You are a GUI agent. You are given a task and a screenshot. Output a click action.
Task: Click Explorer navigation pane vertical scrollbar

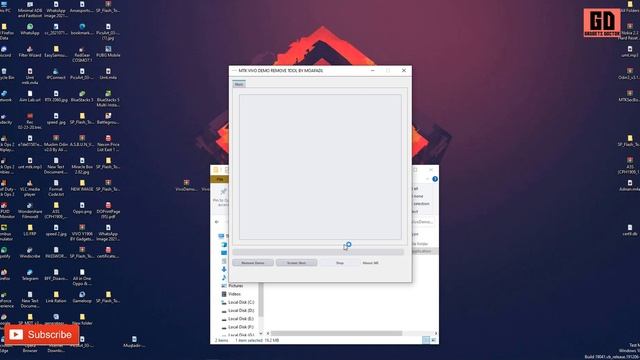[261, 300]
